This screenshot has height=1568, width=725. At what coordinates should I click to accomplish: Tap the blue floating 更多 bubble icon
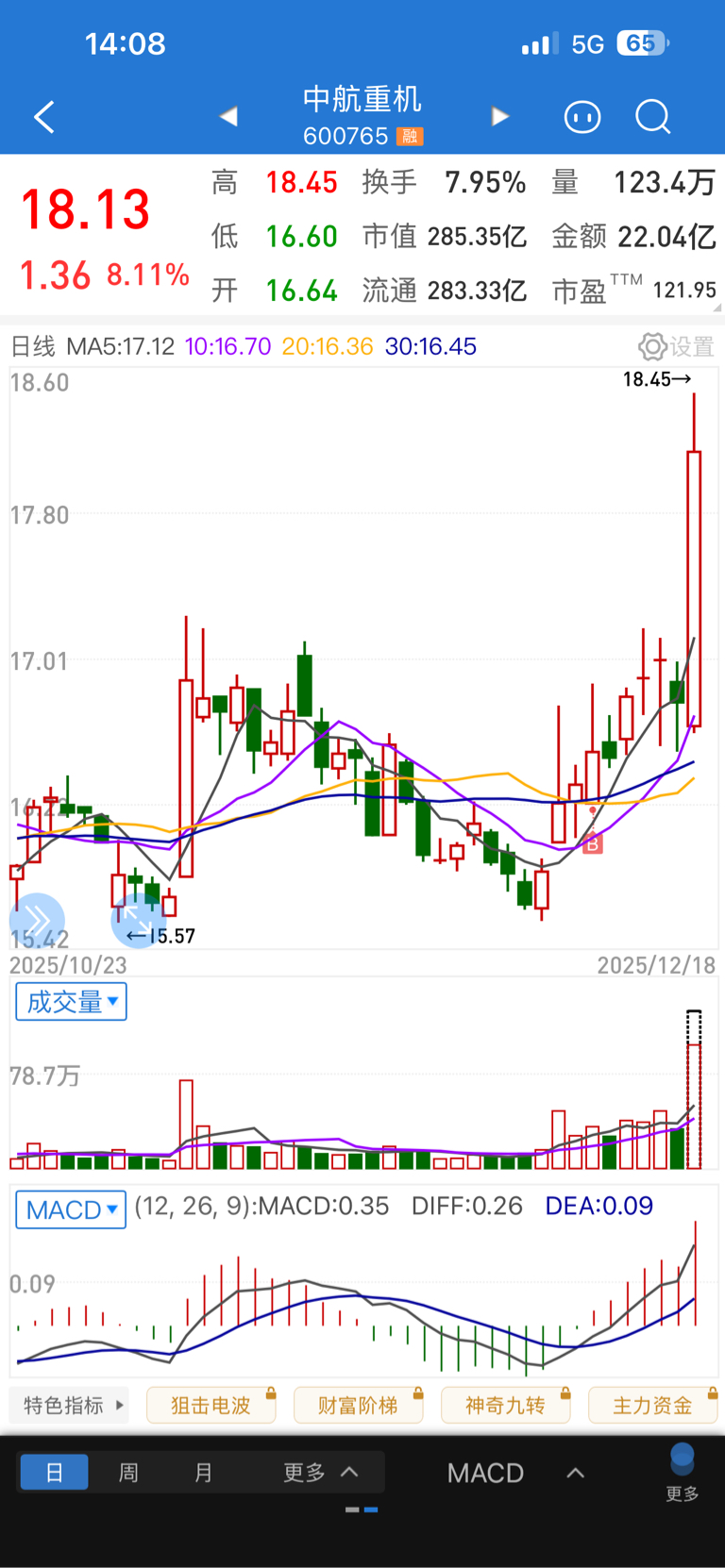(x=683, y=1459)
